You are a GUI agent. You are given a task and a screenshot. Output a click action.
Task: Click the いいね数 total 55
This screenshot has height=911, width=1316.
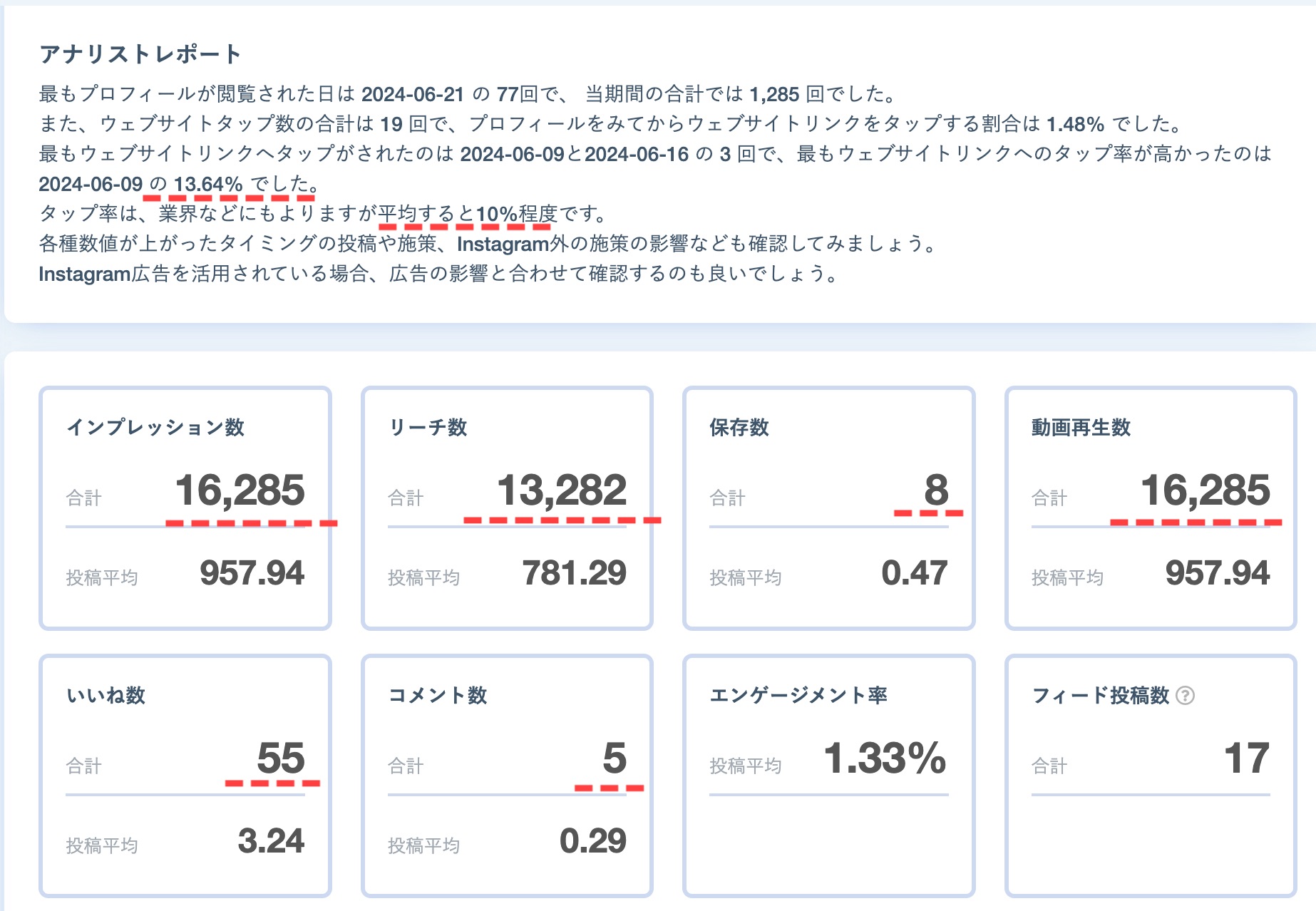tap(281, 758)
